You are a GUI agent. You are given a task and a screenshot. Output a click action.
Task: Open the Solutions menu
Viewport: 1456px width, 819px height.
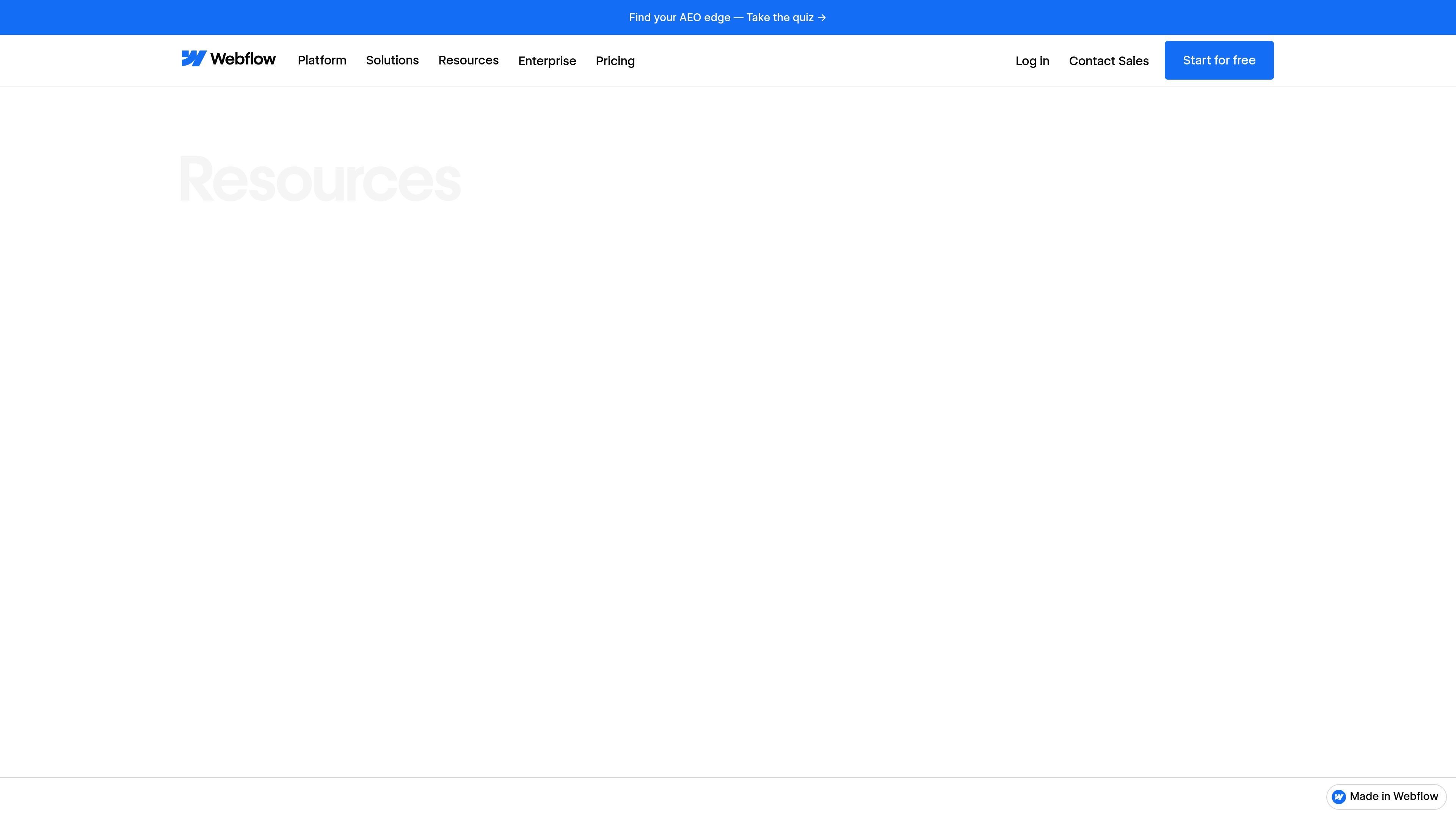392,61
